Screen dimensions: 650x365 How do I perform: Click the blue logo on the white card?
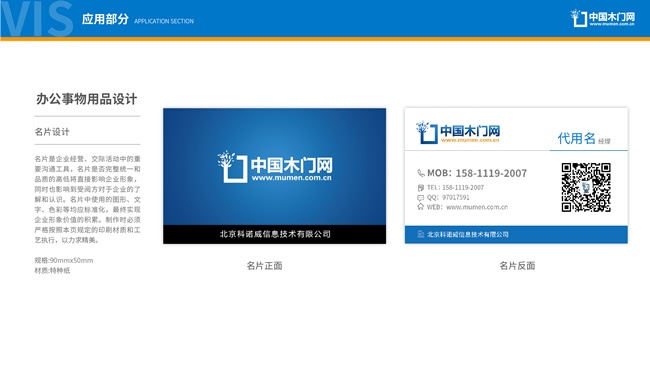(458, 132)
